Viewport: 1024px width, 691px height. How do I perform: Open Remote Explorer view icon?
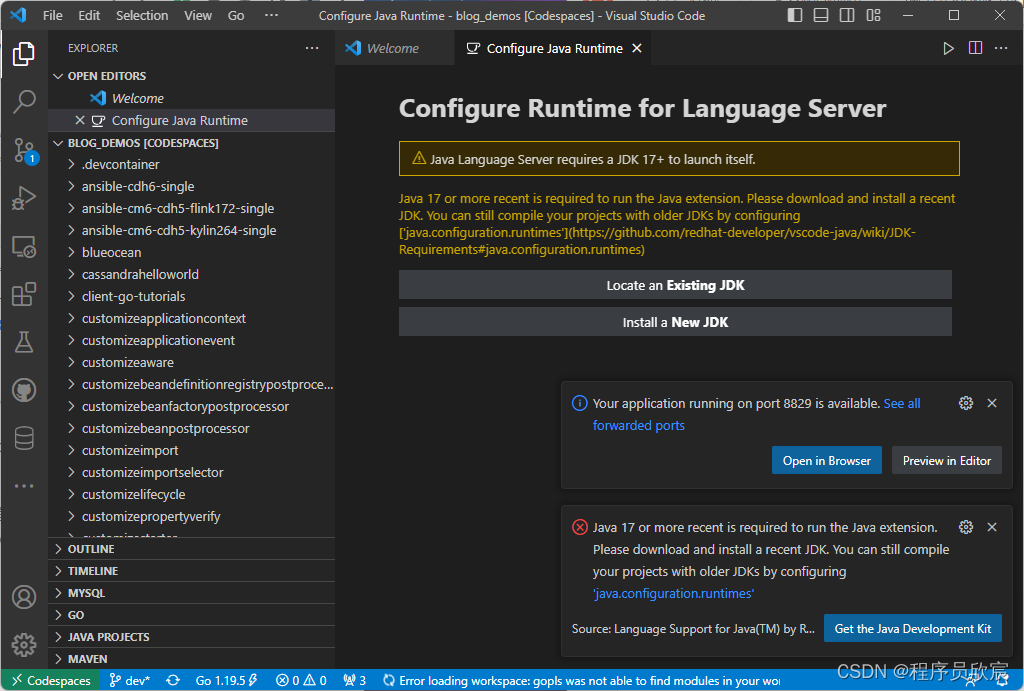24,246
